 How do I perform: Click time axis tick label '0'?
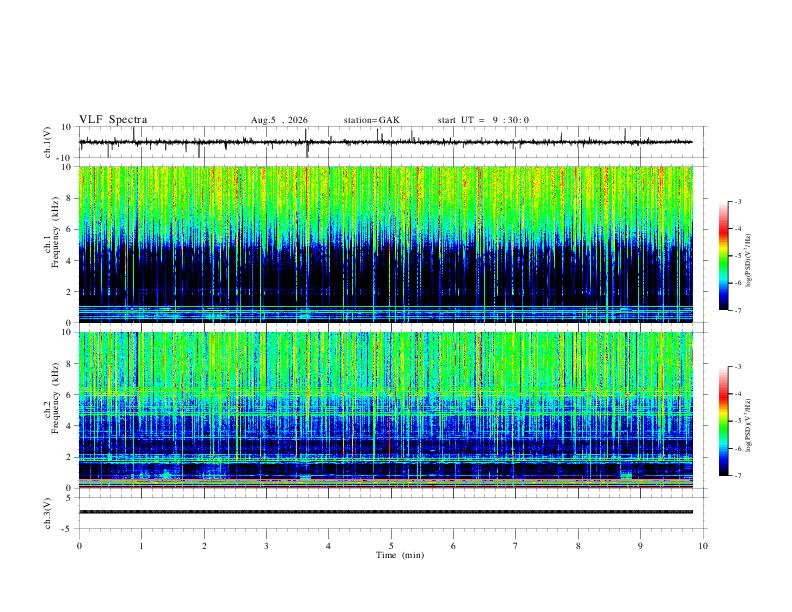point(79,546)
